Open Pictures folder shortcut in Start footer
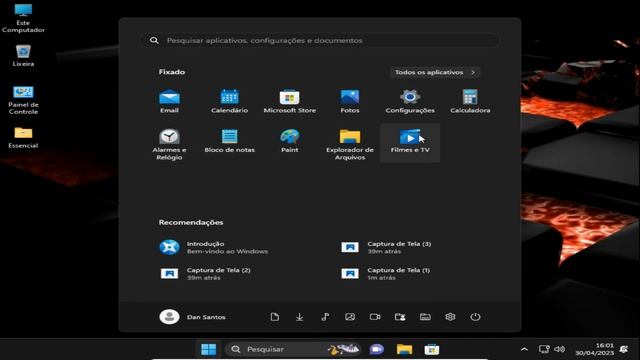 pos(350,317)
